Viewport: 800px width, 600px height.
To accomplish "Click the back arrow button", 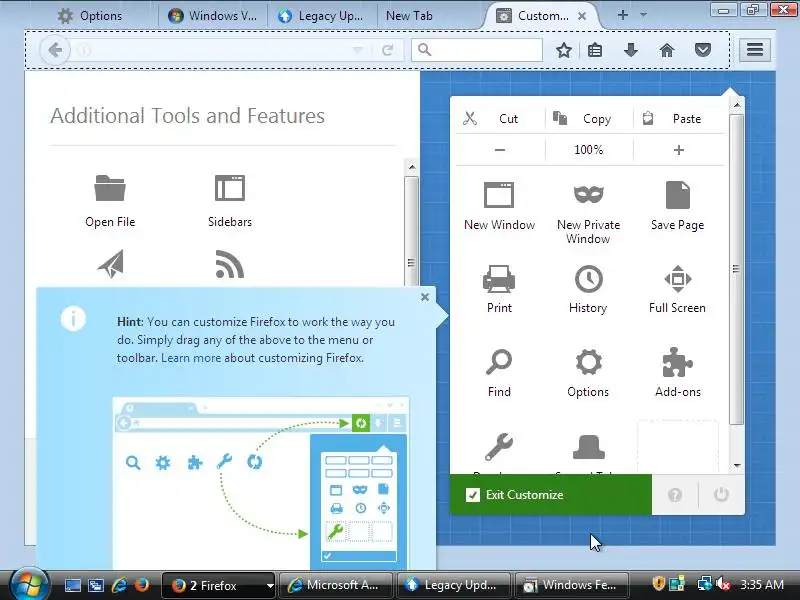I will click(x=55, y=50).
